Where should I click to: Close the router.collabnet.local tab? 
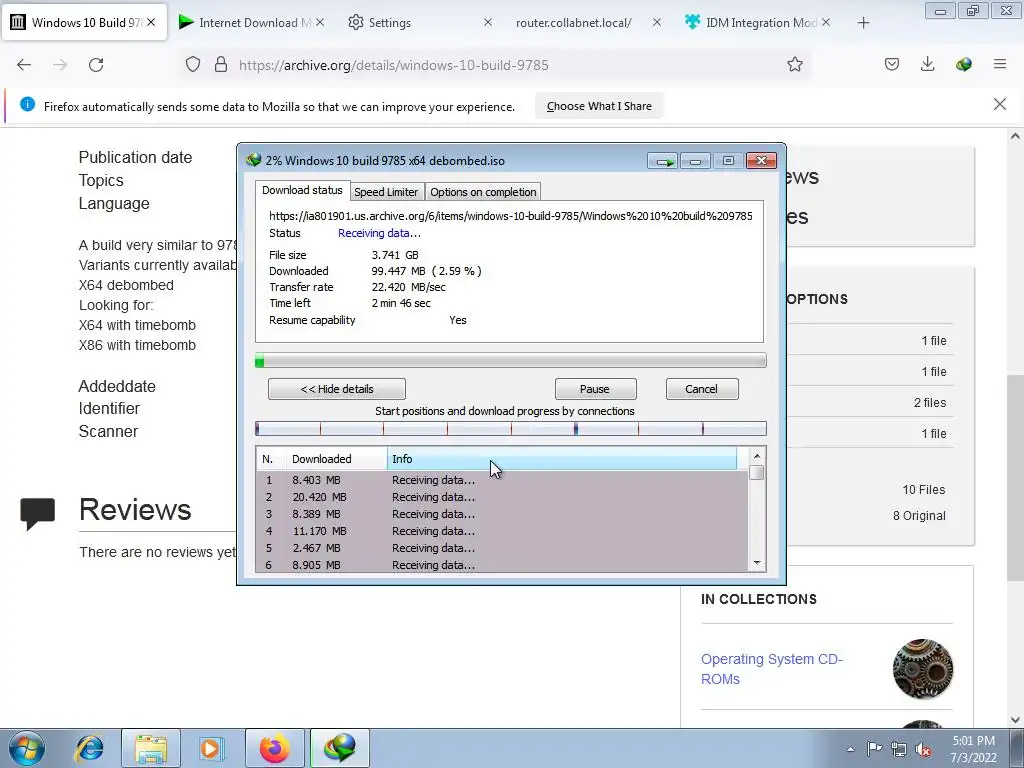click(657, 22)
